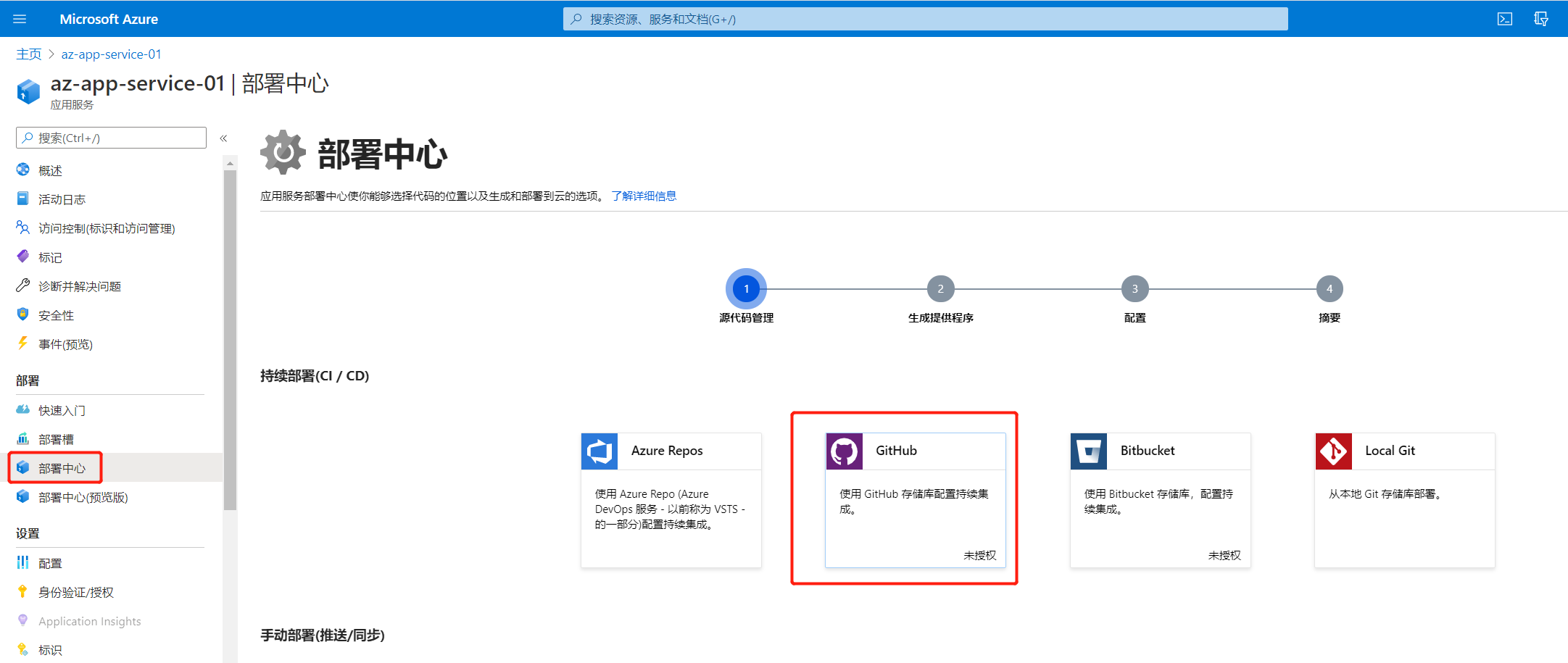Screen dimensions: 1568x663
Task: Click the az-app-service-01 breadcrumb link
Action: pyautogui.click(x=112, y=54)
